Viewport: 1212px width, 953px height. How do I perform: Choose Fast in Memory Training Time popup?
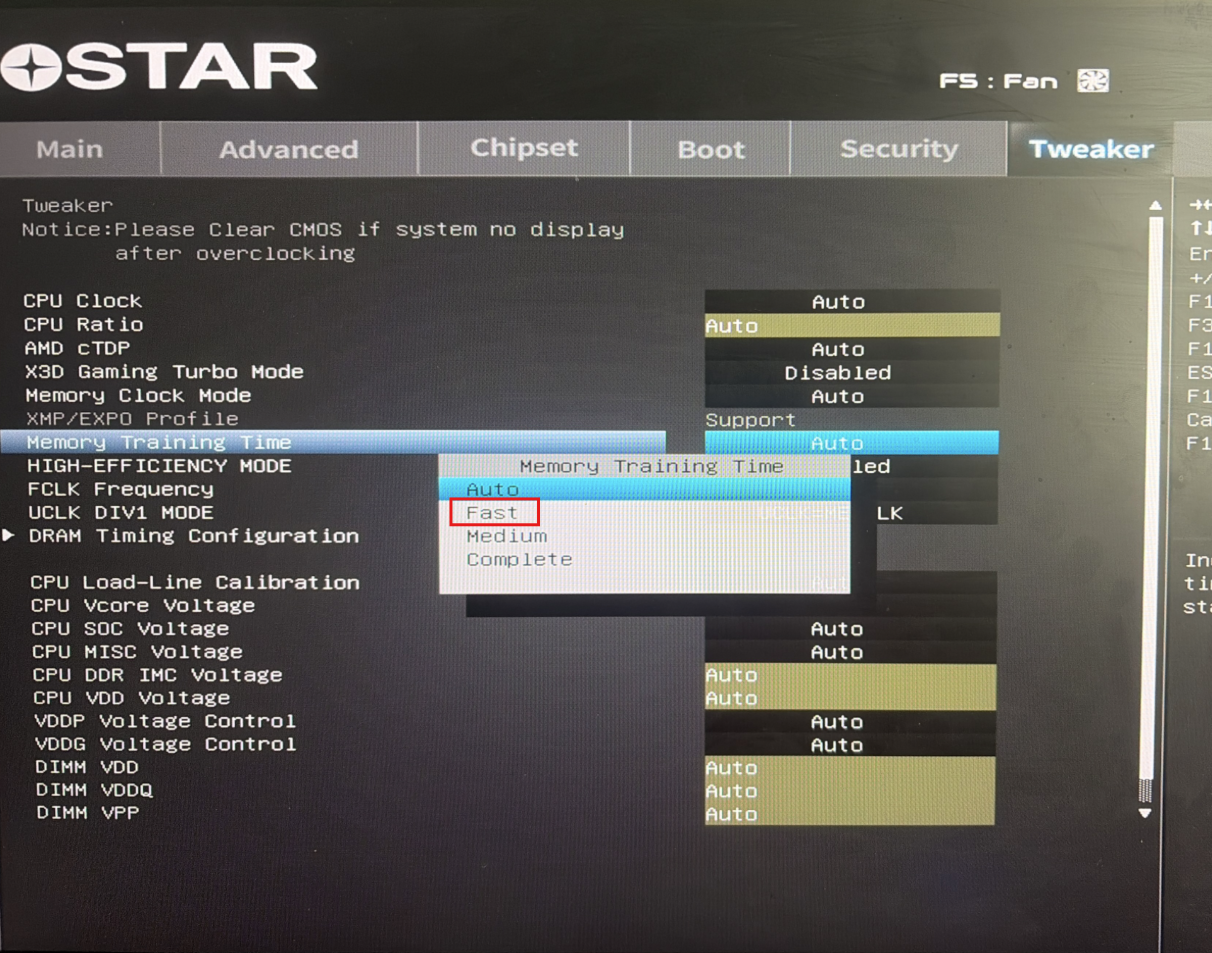pos(493,513)
